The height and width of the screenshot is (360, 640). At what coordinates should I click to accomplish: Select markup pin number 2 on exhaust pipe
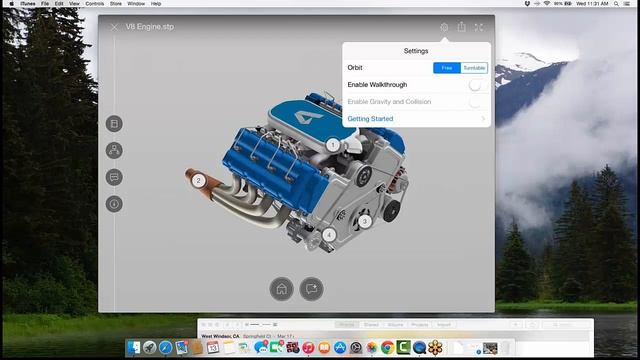pyautogui.click(x=199, y=180)
